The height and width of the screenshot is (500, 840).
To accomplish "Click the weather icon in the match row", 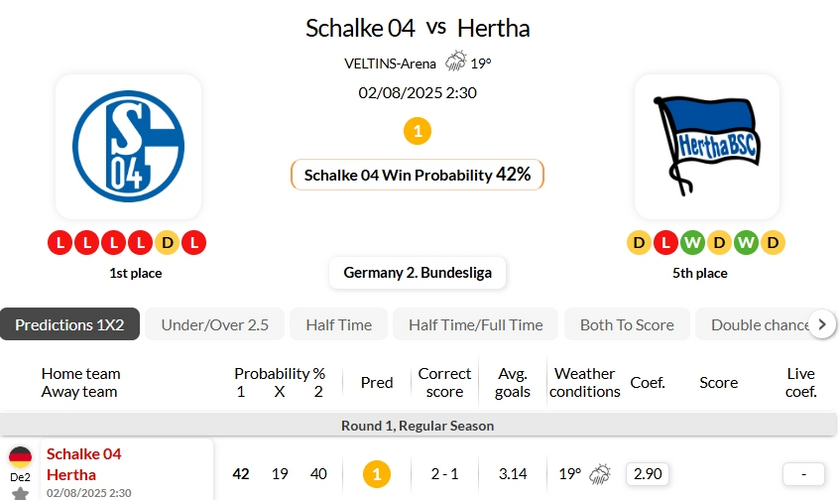I will [x=600, y=473].
